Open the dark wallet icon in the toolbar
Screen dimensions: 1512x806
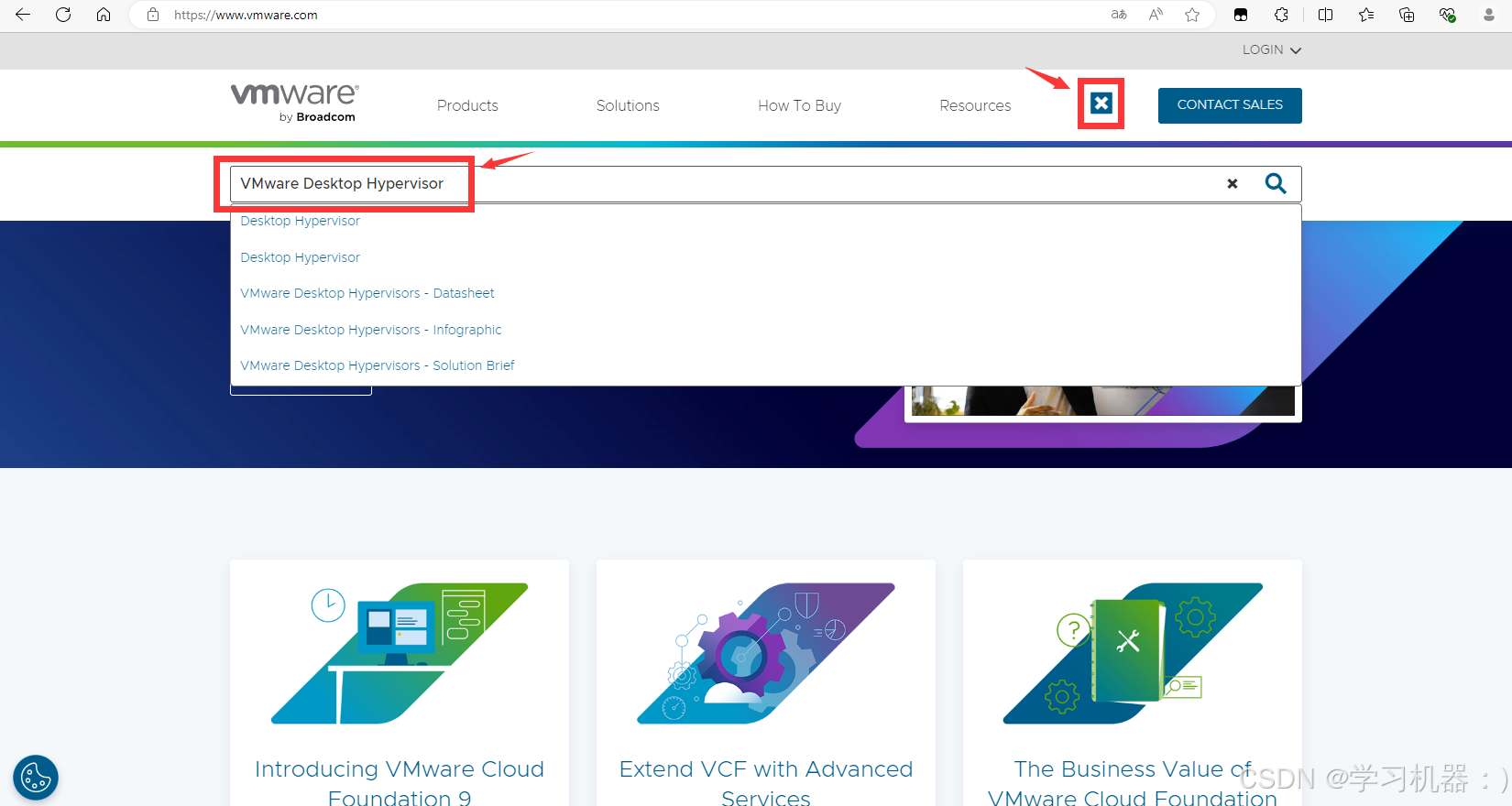tap(1241, 15)
